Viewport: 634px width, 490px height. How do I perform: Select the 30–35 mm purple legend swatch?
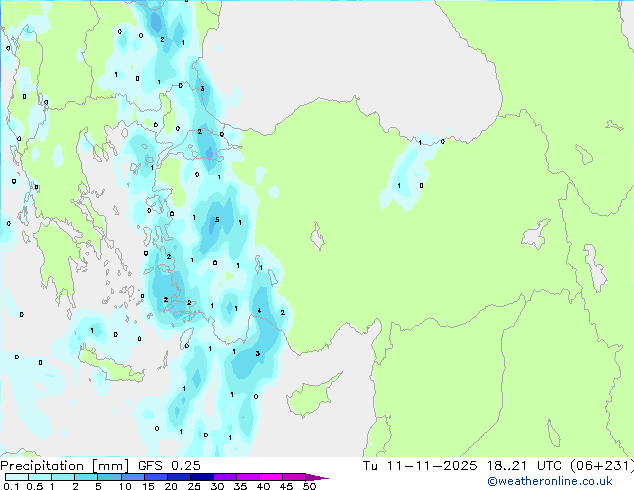pos(225,477)
